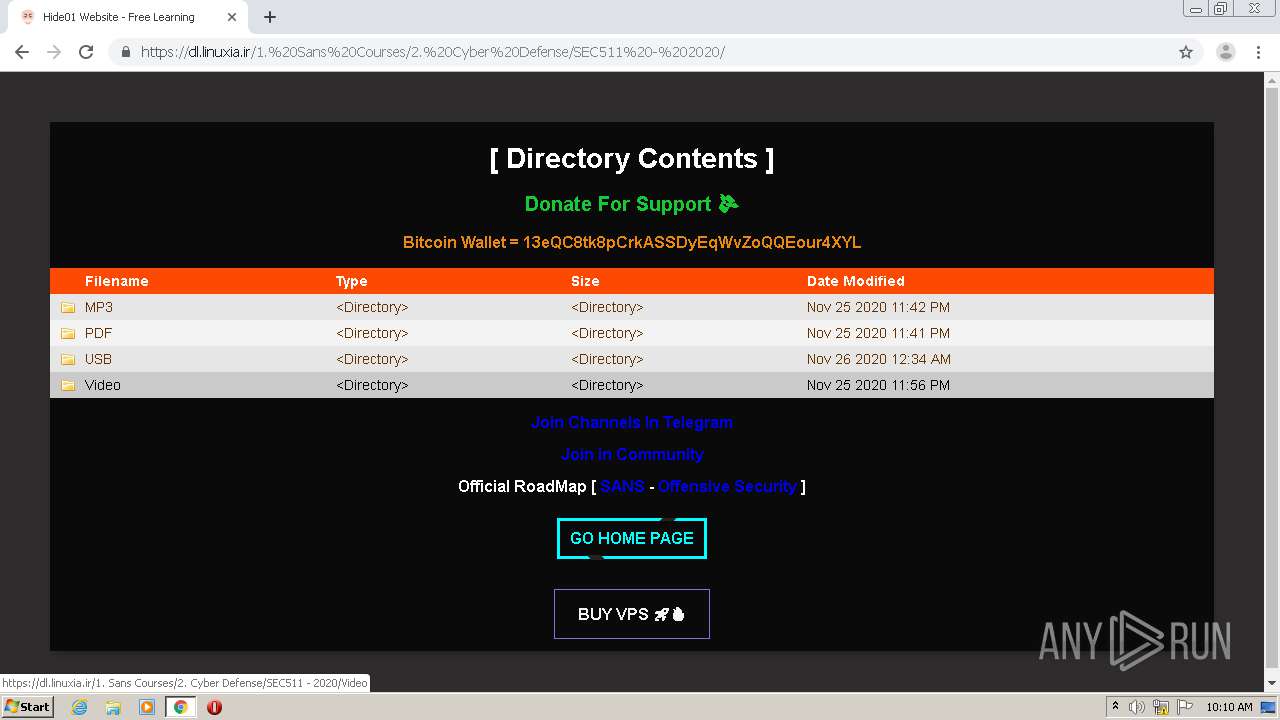Click the Video row folder icon

pos(68,385)
